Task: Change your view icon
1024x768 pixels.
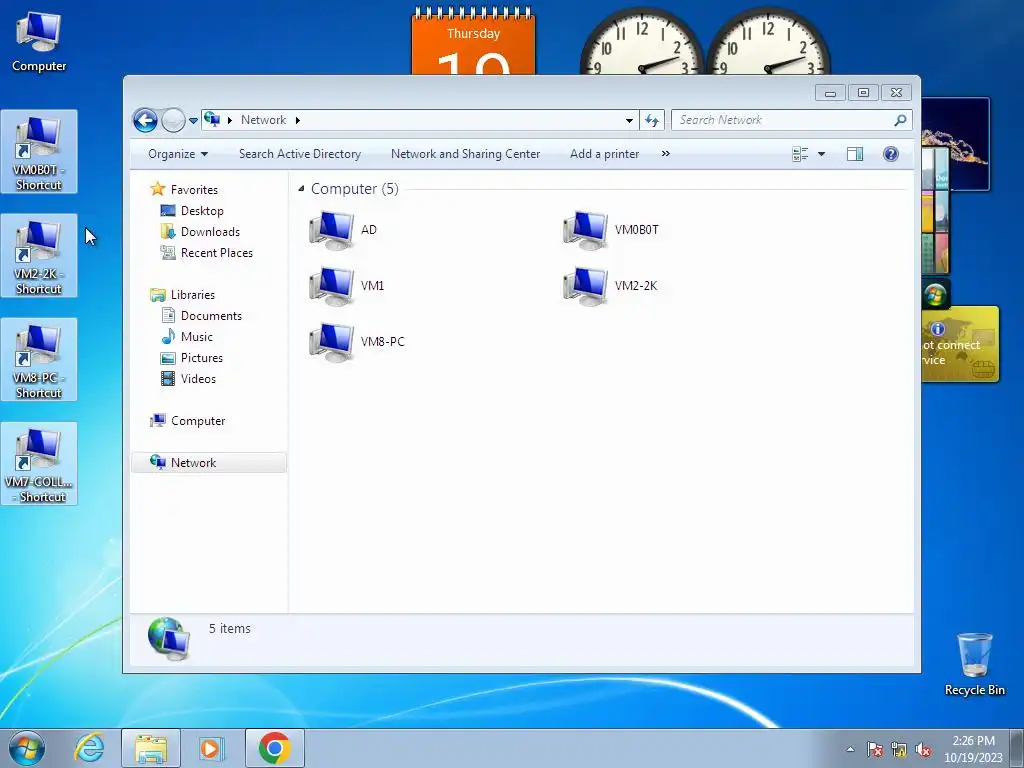Action: pos(800,154)
